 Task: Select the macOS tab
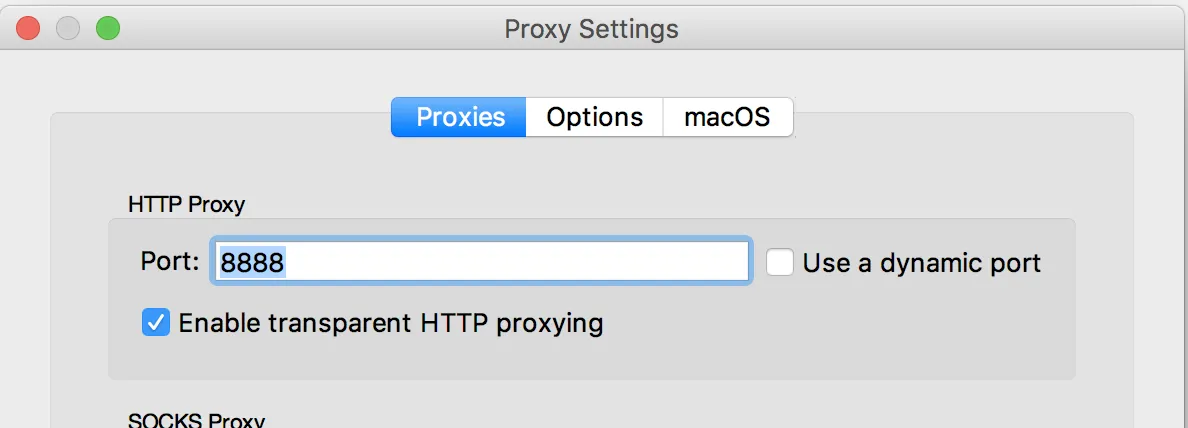point(727,117)
